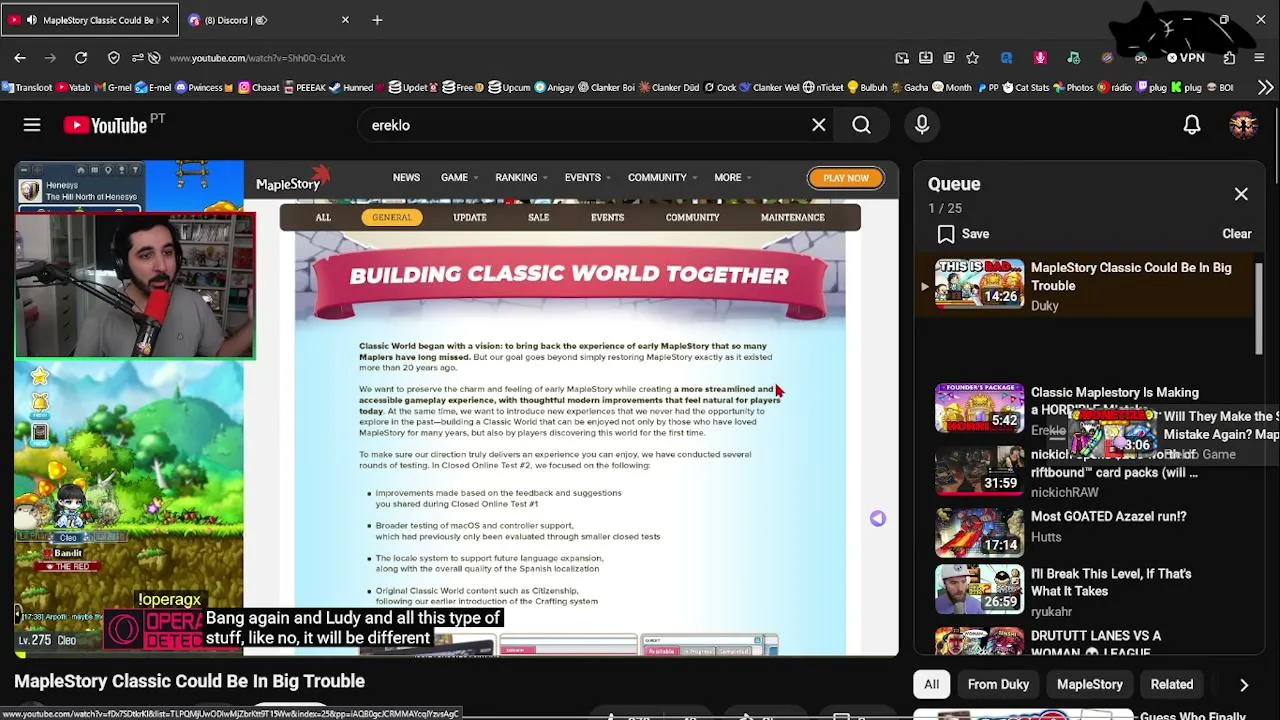This screenshot has width=1280, height=720.
Task: Open the YouTube guide hamburger menu
Action: 32,125
